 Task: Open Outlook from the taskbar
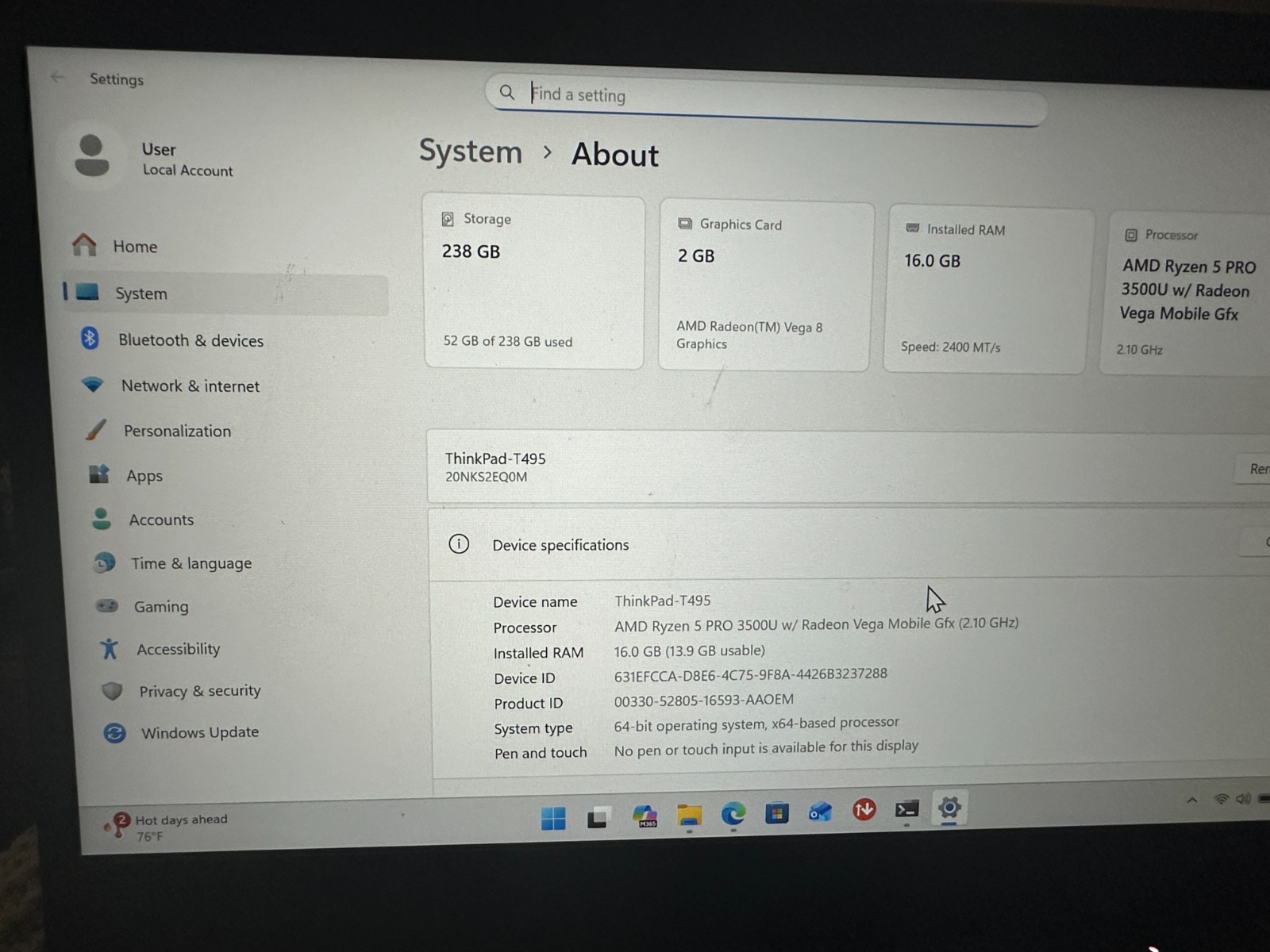[x=820, y=812]
